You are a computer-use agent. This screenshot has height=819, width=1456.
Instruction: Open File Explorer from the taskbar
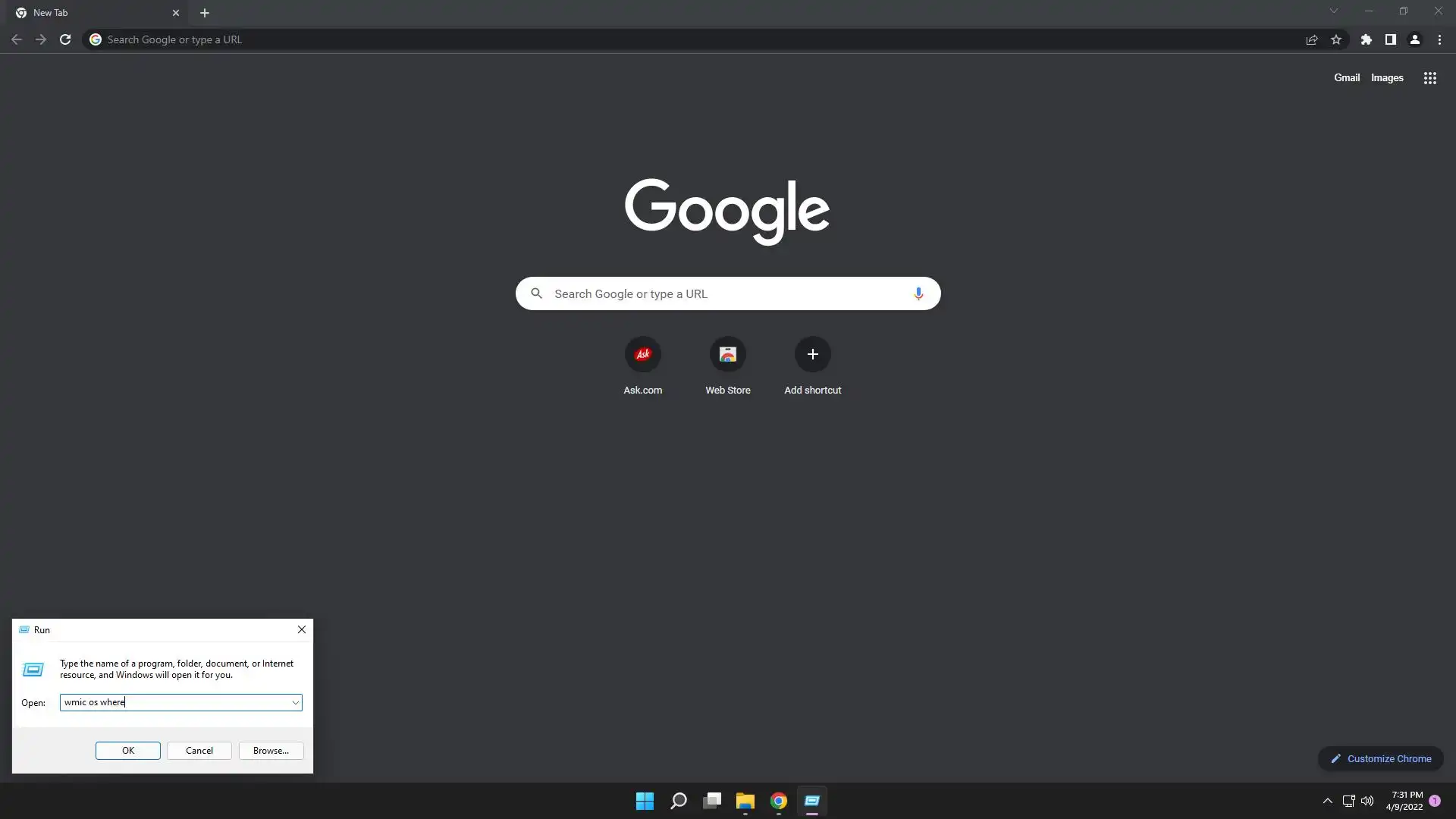click(x=745, y=801)
